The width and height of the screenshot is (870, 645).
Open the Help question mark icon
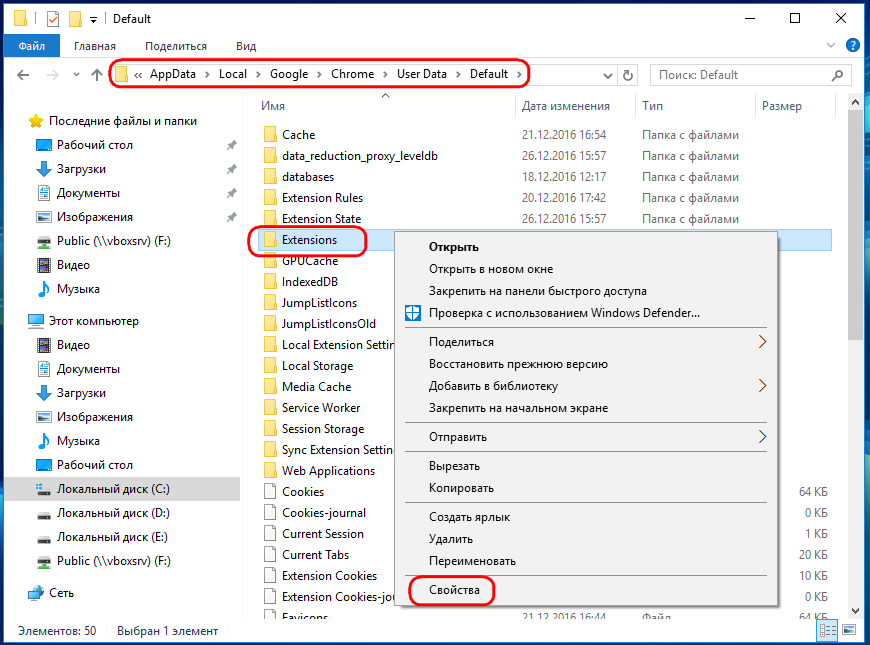tap(852, 46)
